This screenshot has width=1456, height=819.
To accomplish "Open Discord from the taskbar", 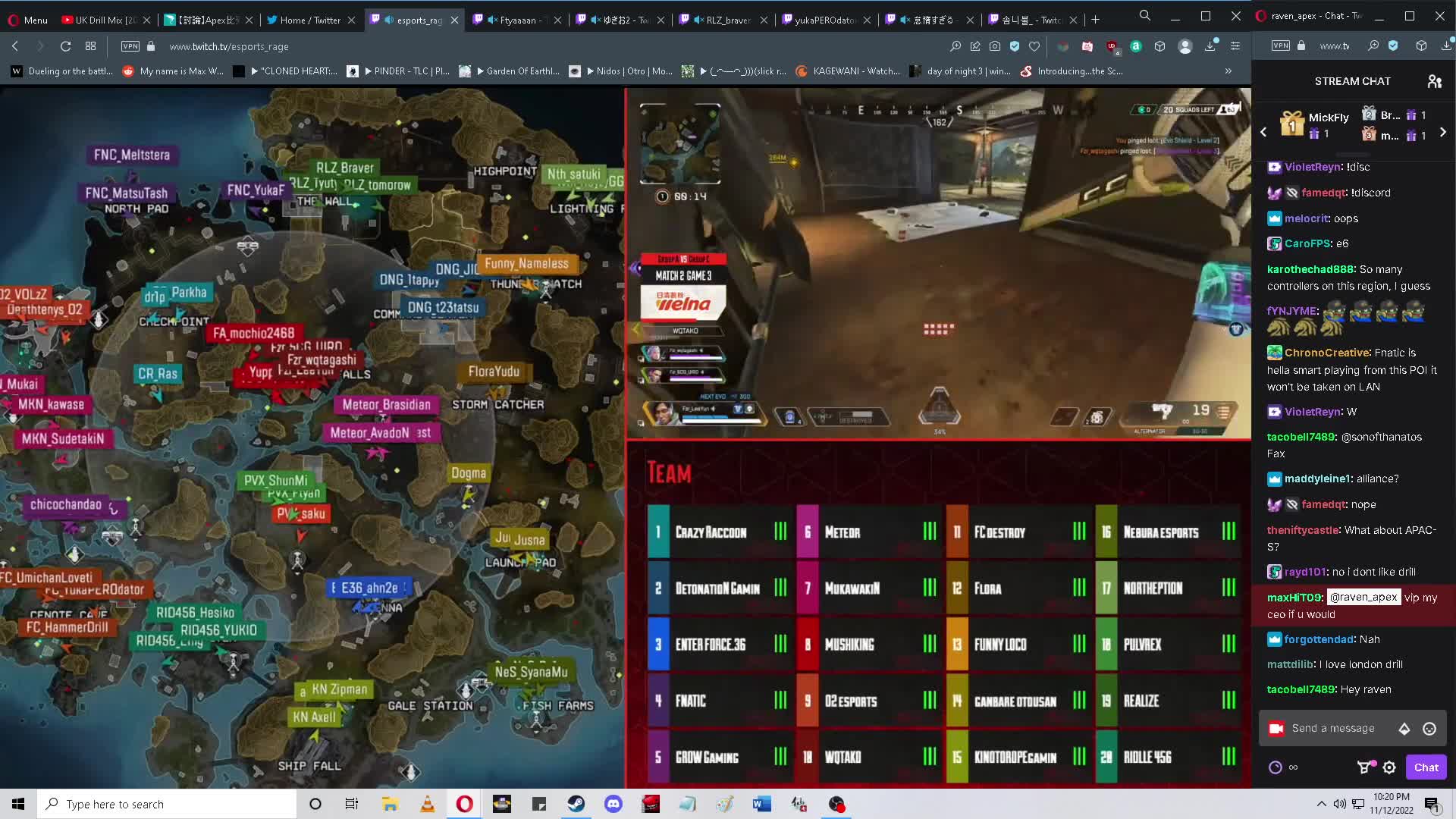I will click(x=613, y=804).
